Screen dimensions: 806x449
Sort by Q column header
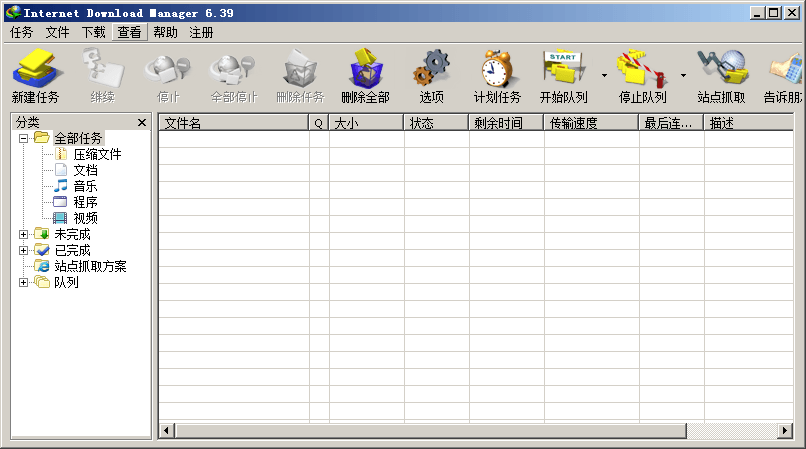(x=319, y=123)
